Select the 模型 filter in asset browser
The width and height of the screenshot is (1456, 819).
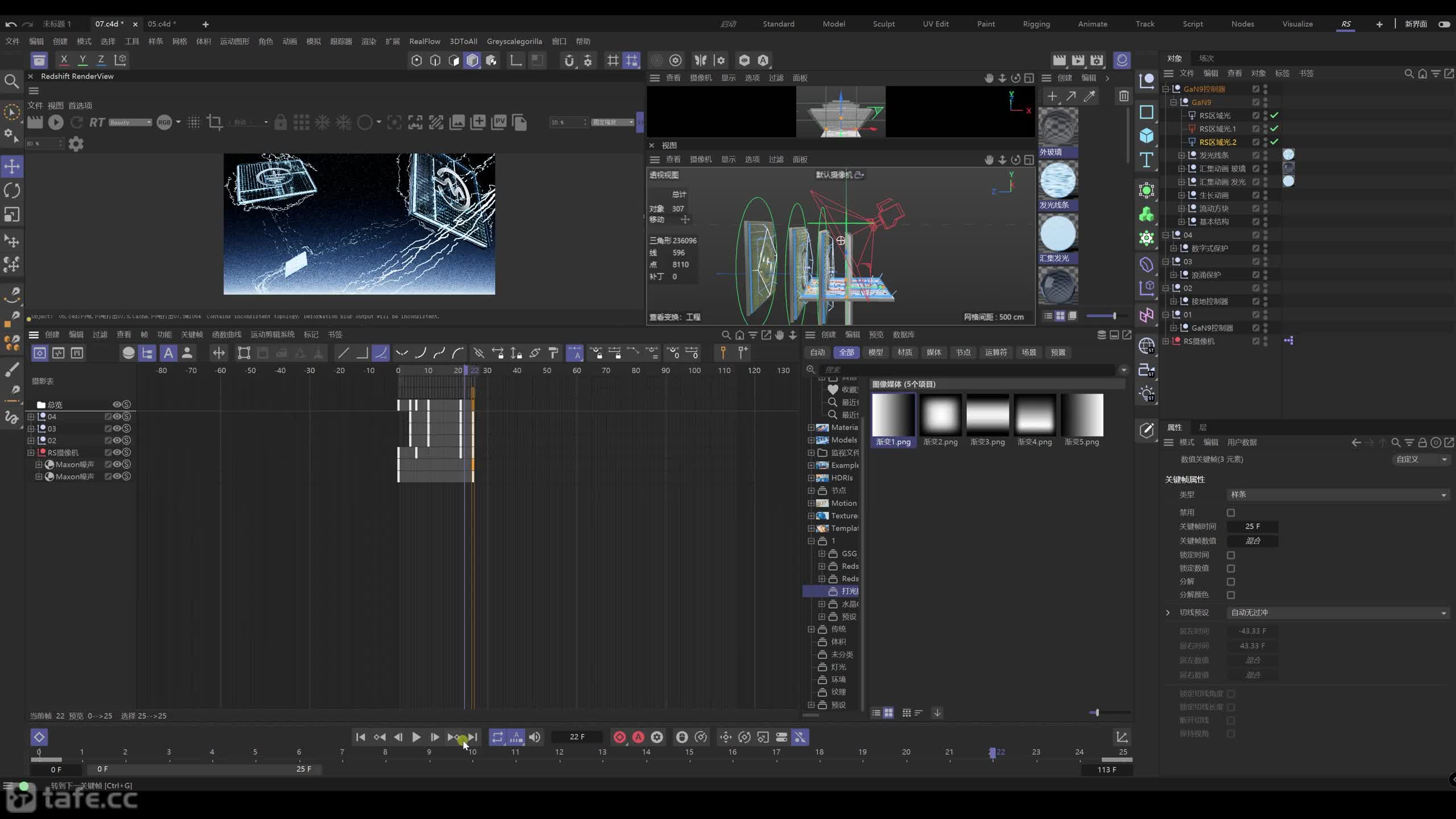(x=875, y=352)
